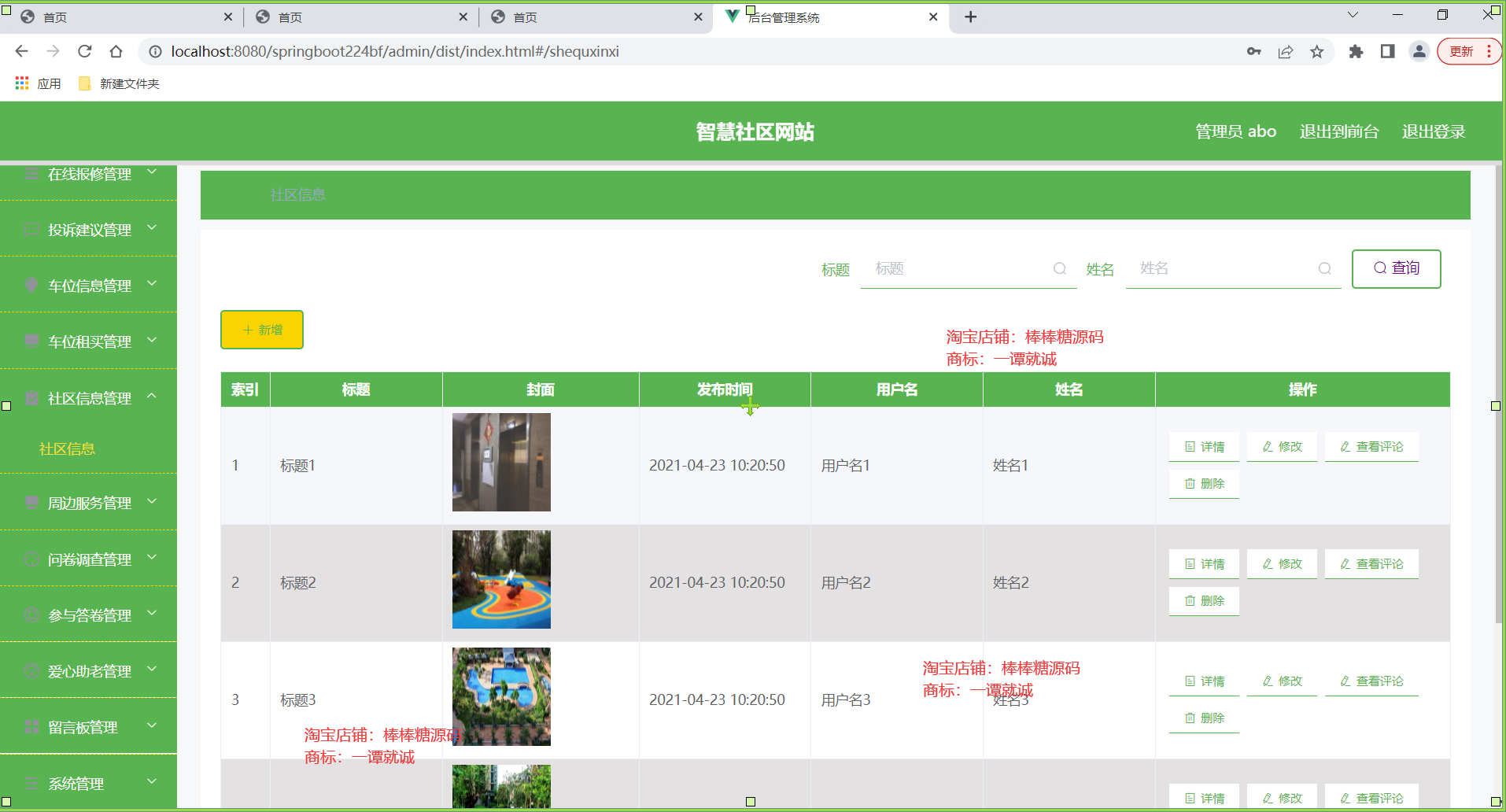Click 查看评论 for 标题2 row
Screen dimensions: 1506x812
click(1371, 563)
